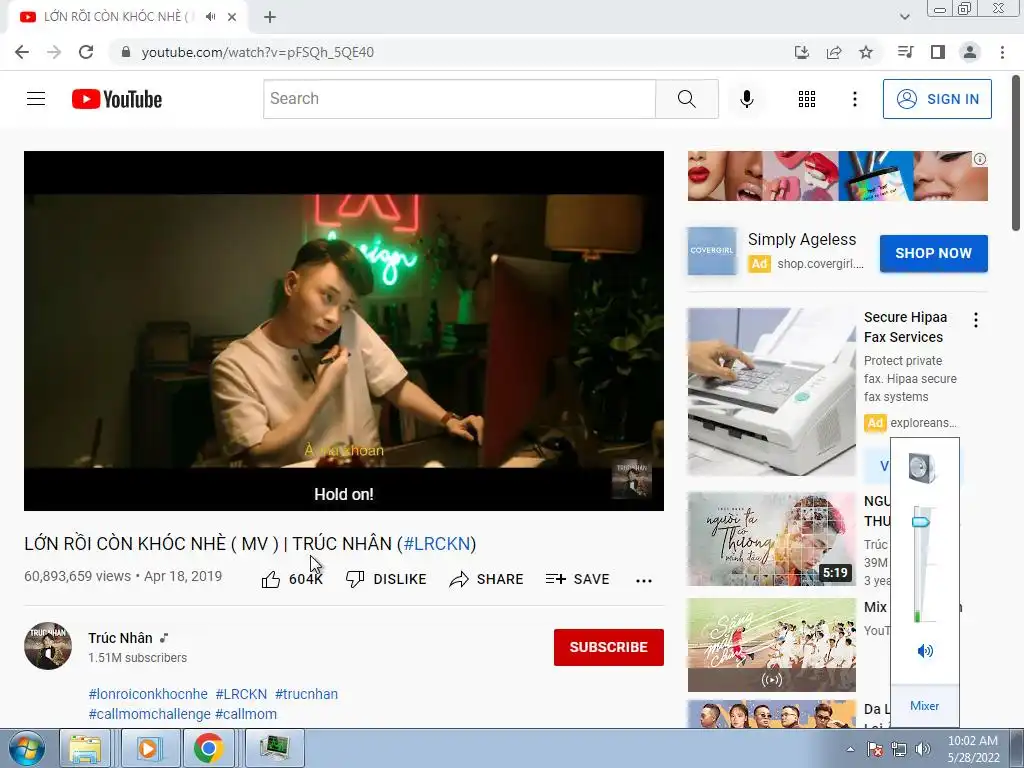Open options for Secure Hipaa Fax ad
Viewport: 1024px width, 768px height.
point(976,320)
